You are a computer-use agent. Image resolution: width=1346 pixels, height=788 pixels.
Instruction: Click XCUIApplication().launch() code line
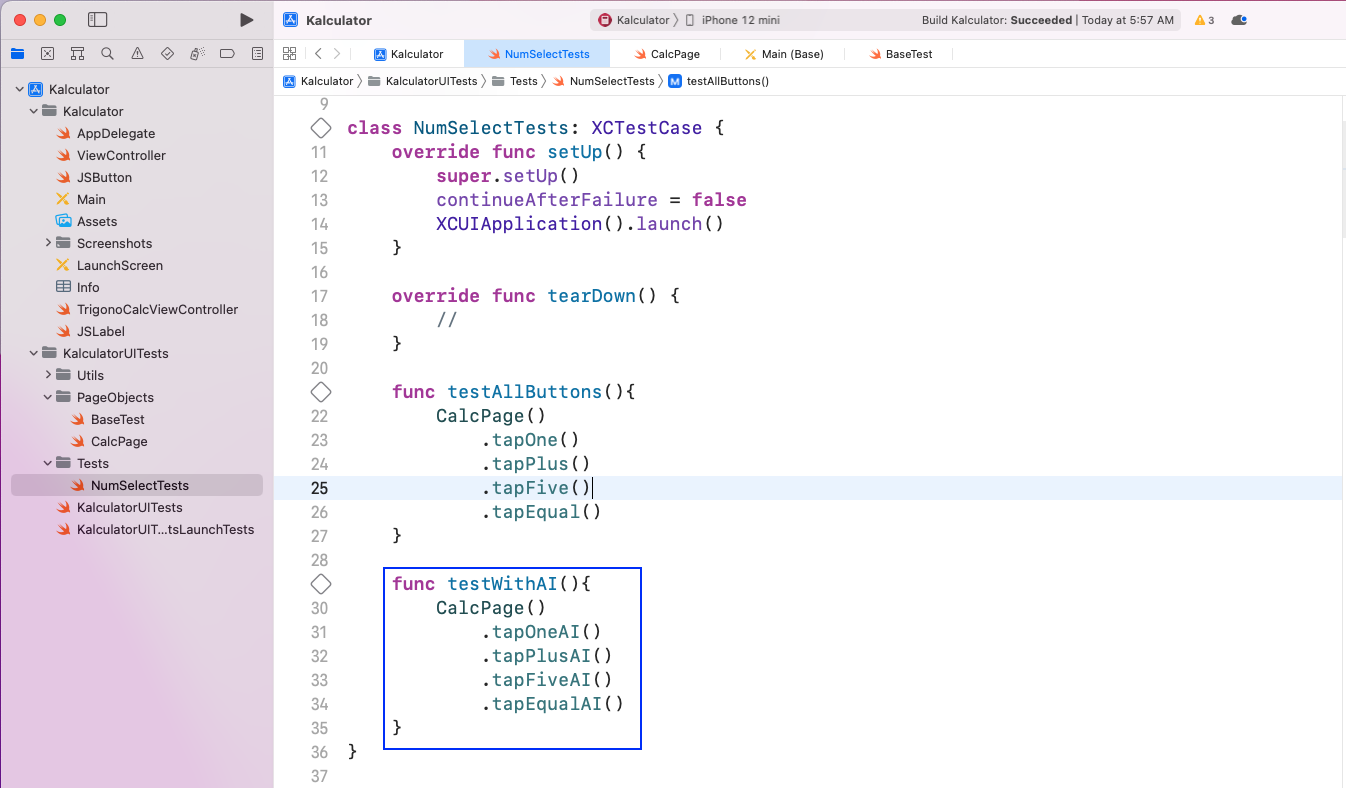point(580,224)
